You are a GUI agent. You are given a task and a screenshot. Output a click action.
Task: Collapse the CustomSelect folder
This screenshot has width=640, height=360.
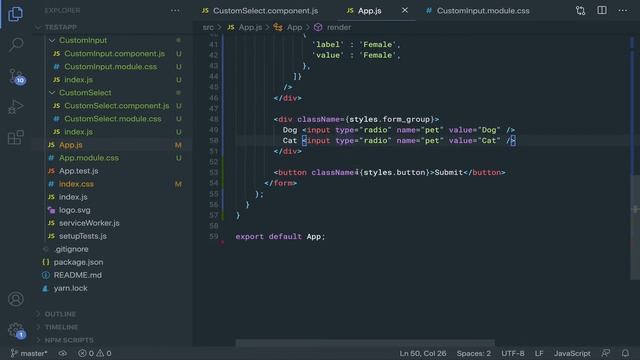85,93
